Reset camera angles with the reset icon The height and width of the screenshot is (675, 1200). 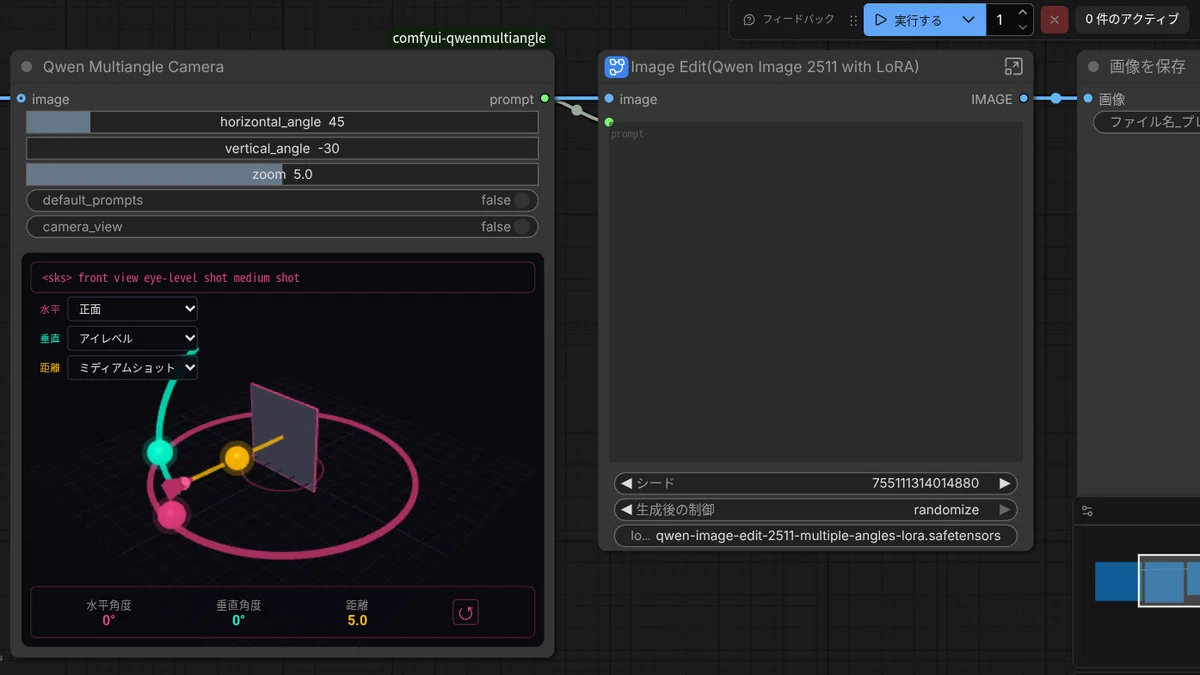[x=466, y=612]
